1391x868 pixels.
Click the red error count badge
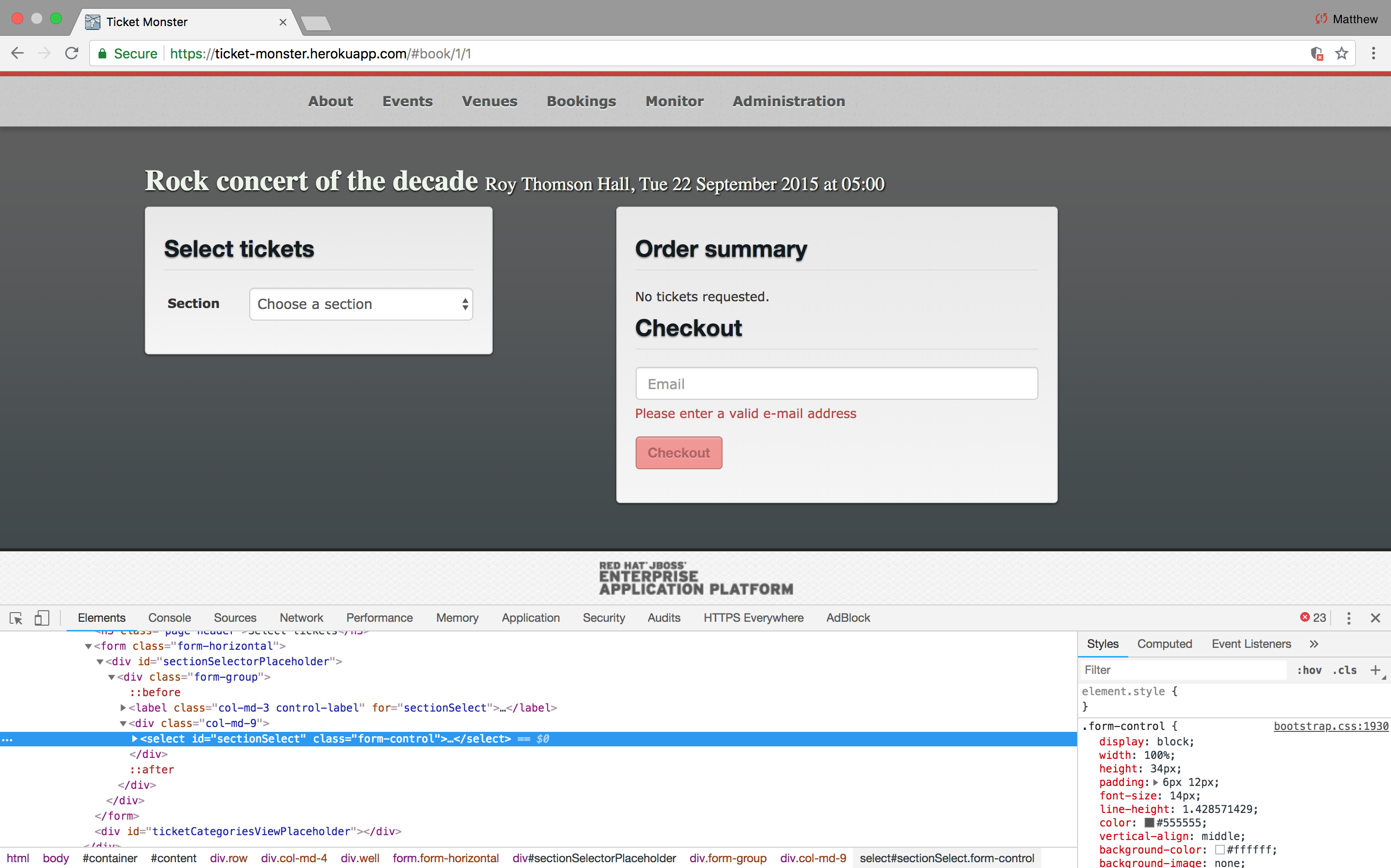[1313, 618]
